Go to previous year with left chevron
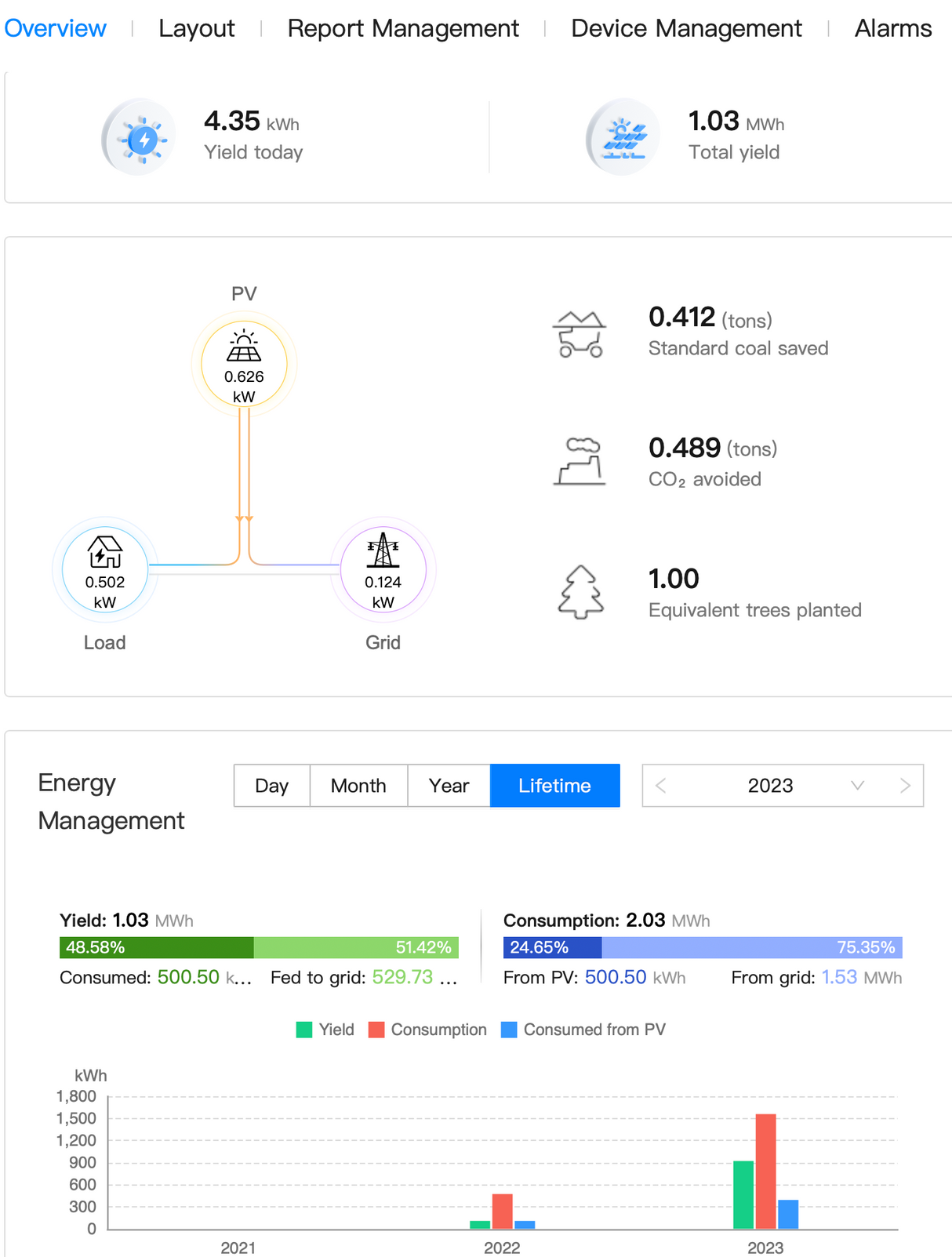This screenshot has width=952, height=1257. tap(661, 786)
